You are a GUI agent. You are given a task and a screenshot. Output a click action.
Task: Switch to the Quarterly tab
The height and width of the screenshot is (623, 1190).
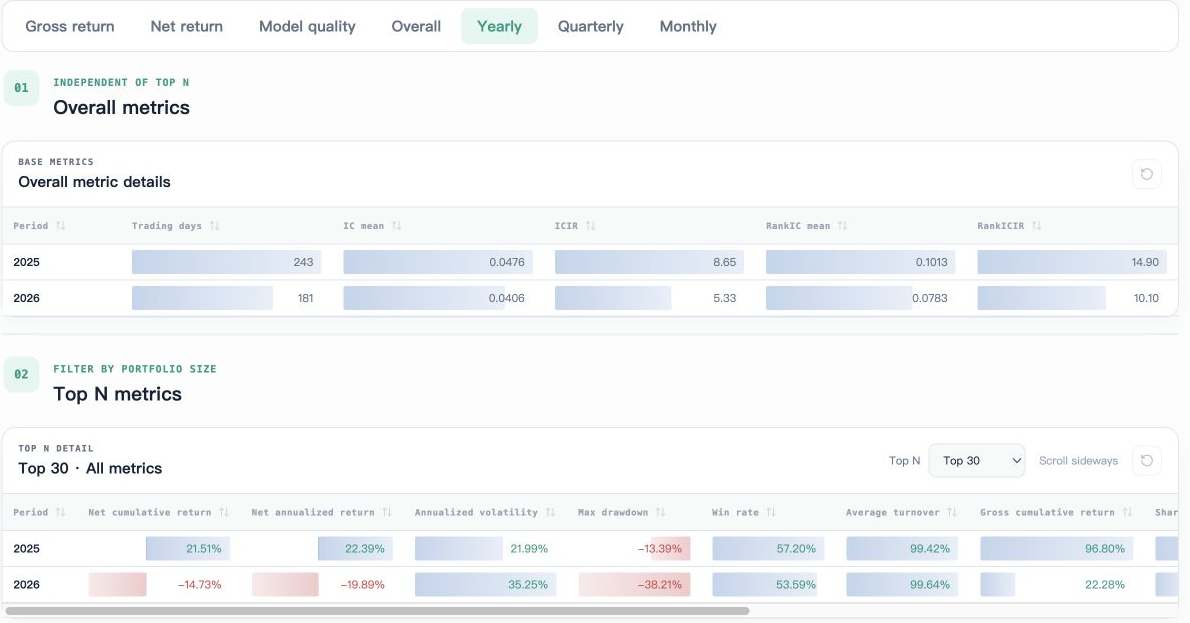tap(590, 27)
